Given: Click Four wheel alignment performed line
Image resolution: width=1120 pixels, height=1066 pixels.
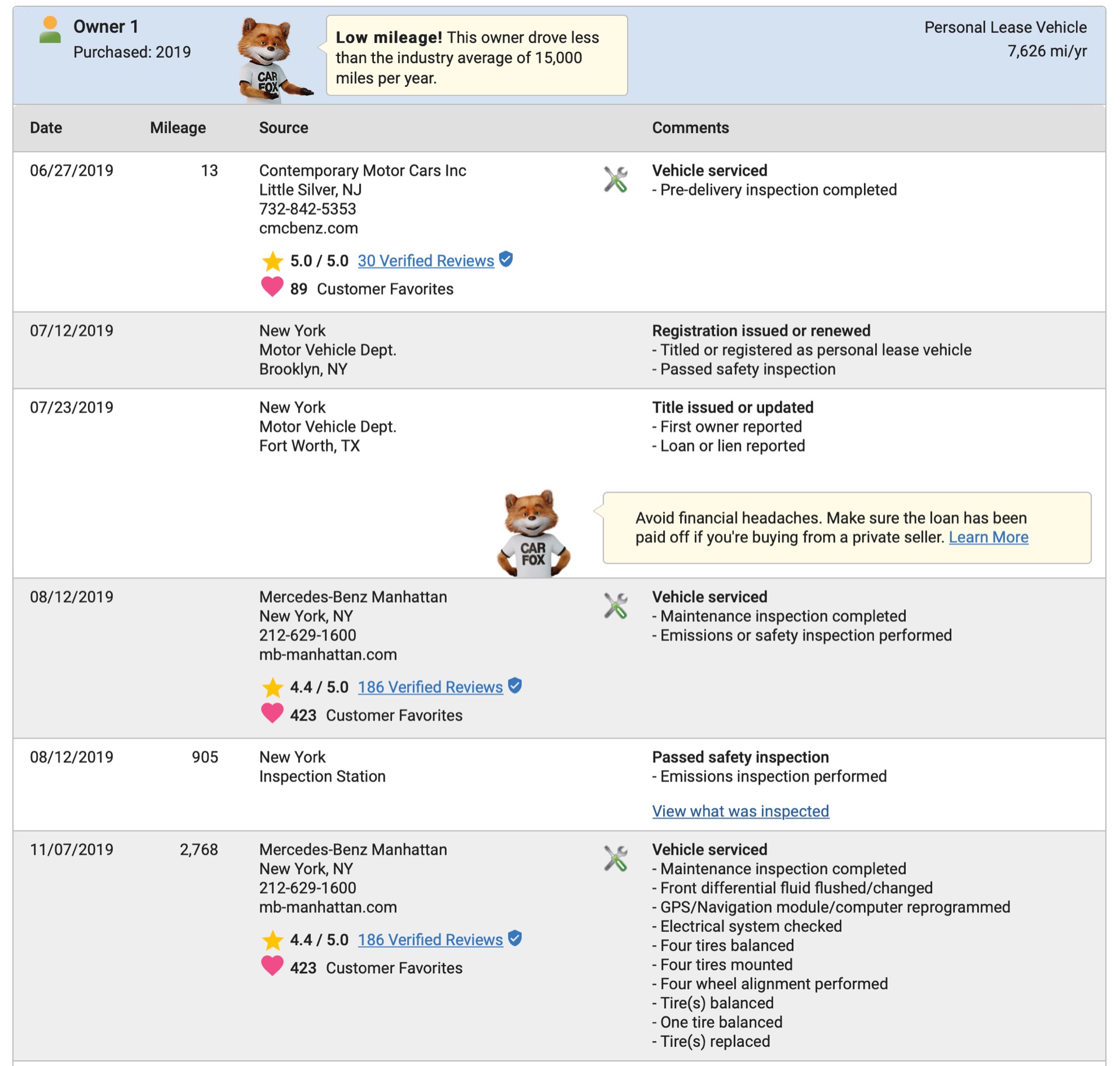Looking at the screenshot, I should pyautogui.click(x=770, y=984).
